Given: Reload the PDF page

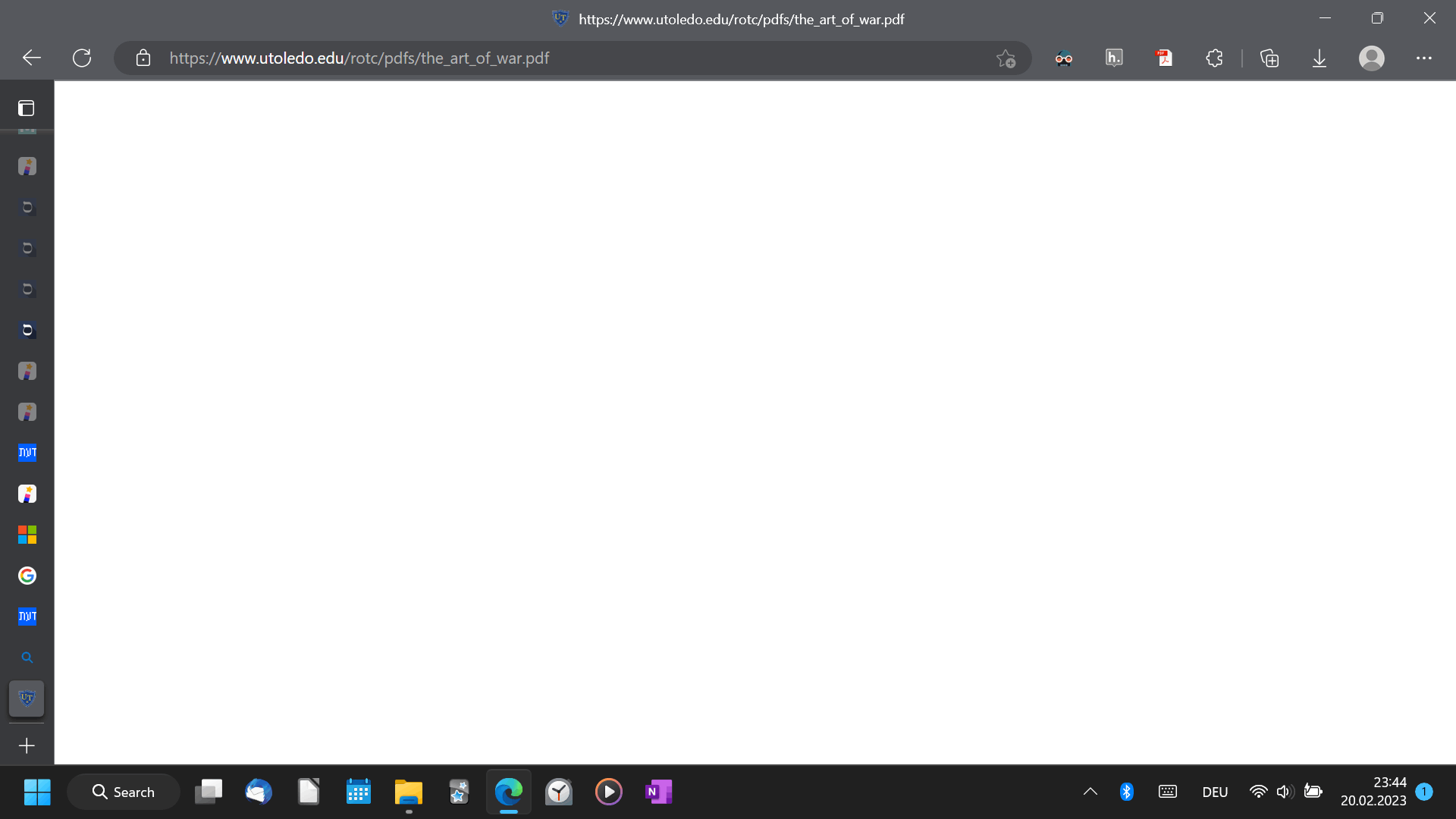Looking at the screenshot, I should tap(82, 58).
